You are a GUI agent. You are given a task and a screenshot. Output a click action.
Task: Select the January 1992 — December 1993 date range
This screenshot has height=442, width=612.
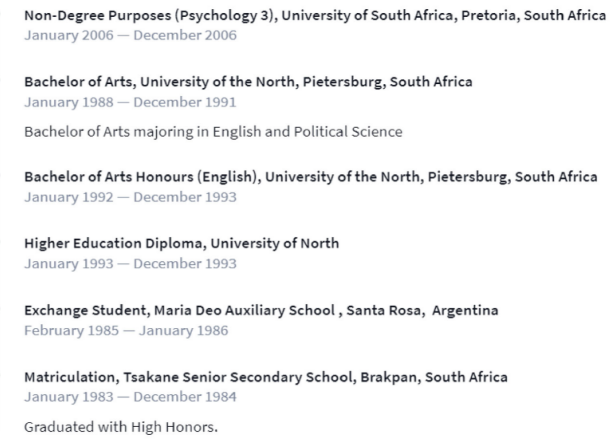pos(130,197)
